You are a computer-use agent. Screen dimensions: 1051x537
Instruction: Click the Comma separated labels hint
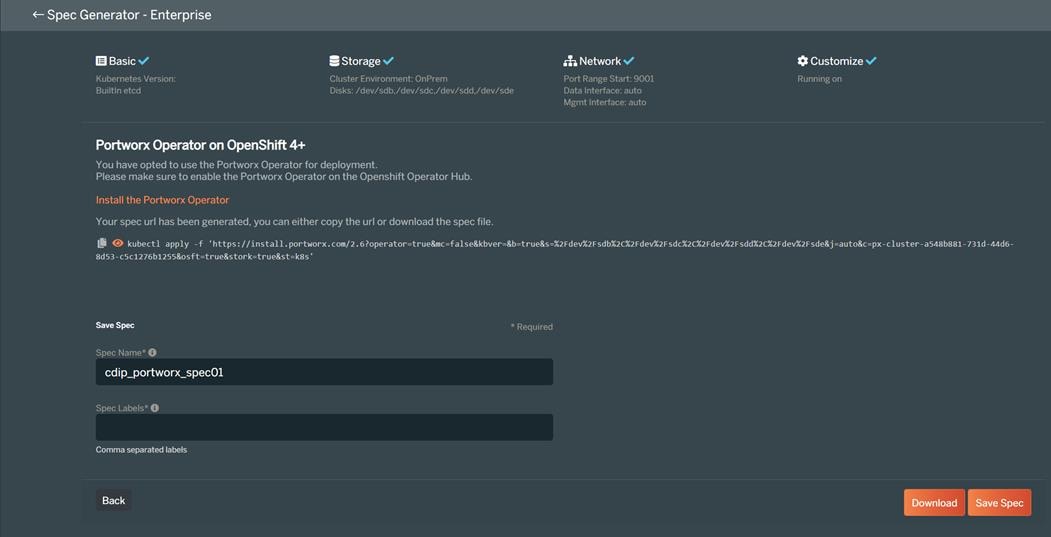(141, 450)
